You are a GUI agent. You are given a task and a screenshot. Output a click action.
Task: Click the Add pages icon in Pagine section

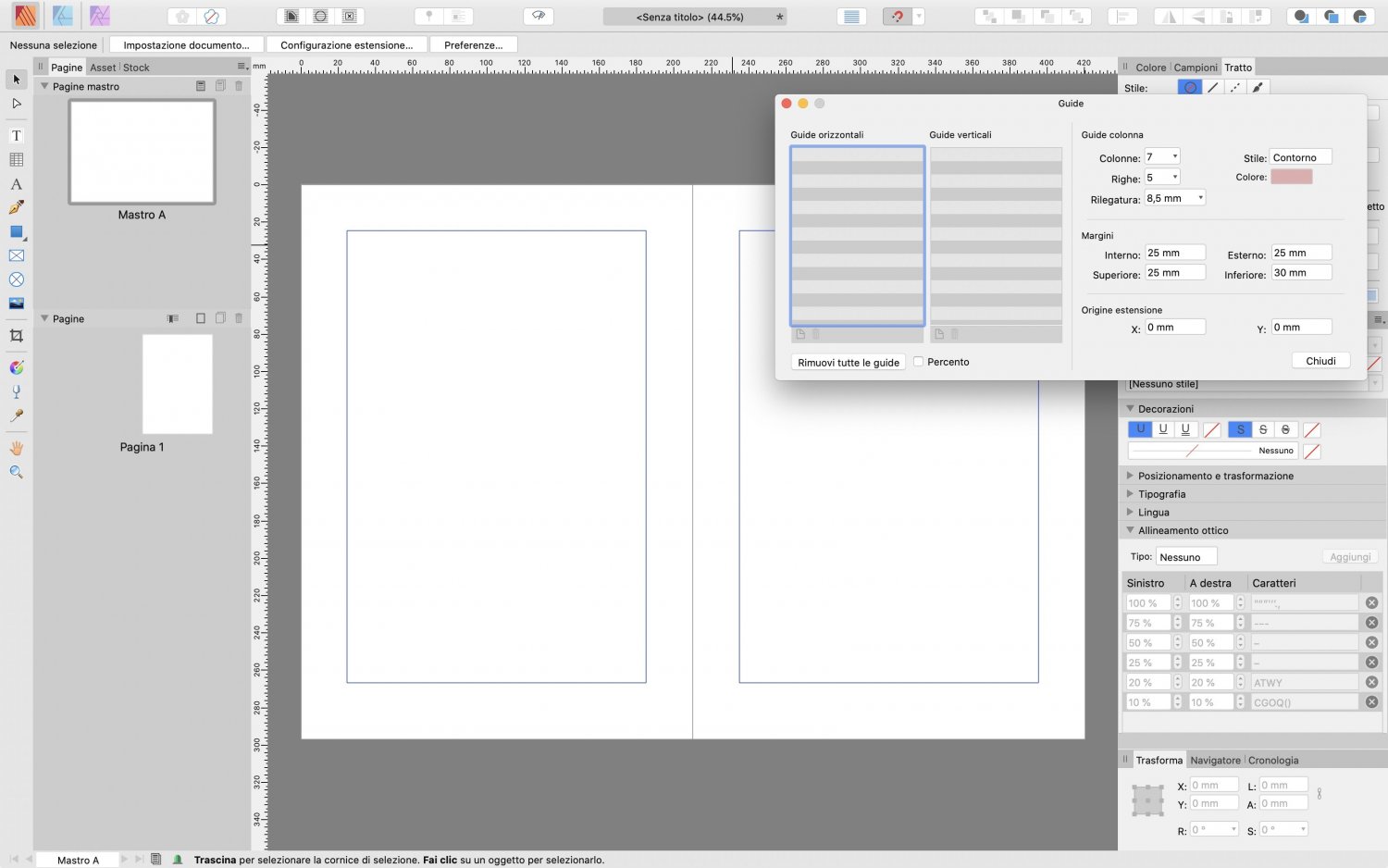point(201,318)
